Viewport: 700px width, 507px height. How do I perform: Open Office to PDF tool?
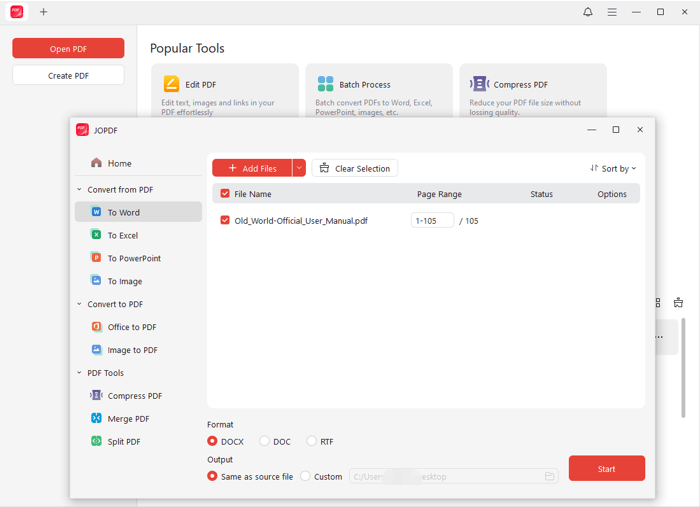click(x=138, y=327)
